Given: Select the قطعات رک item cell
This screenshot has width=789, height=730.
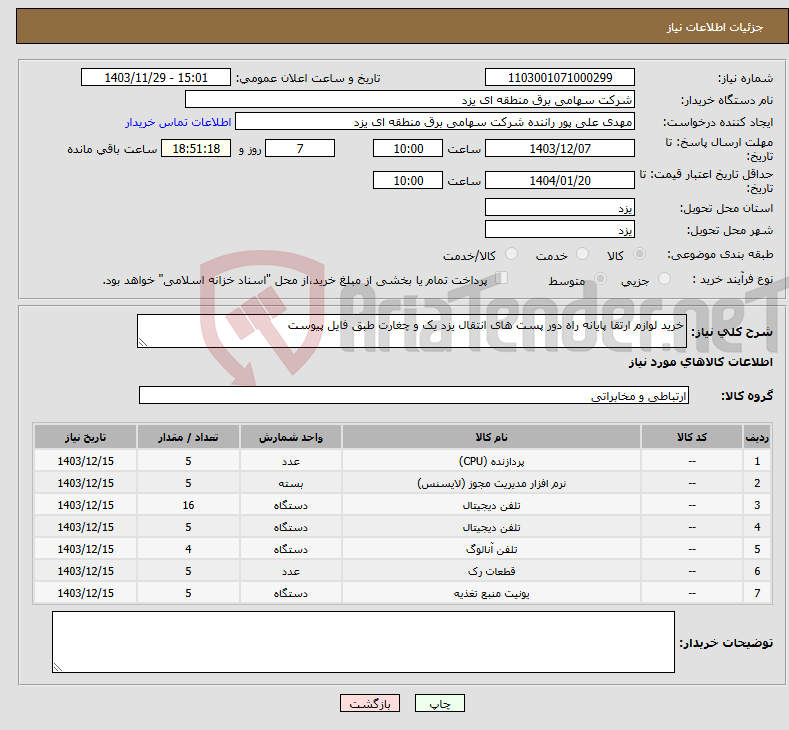Looking at the screenshot, I should pos(491,571).
